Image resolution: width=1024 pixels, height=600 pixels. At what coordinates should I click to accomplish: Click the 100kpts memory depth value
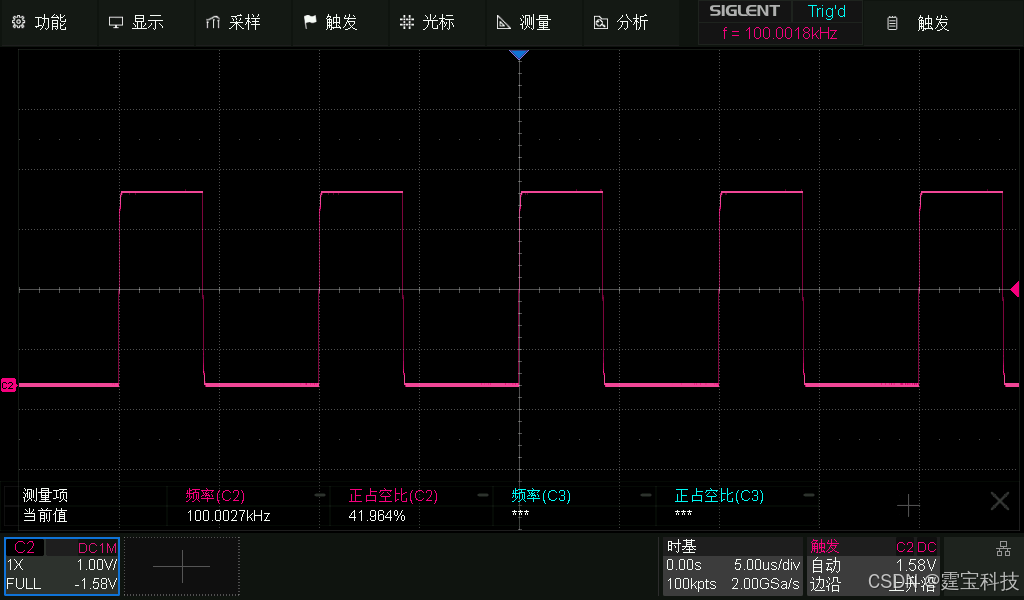(x=691, y=584)
